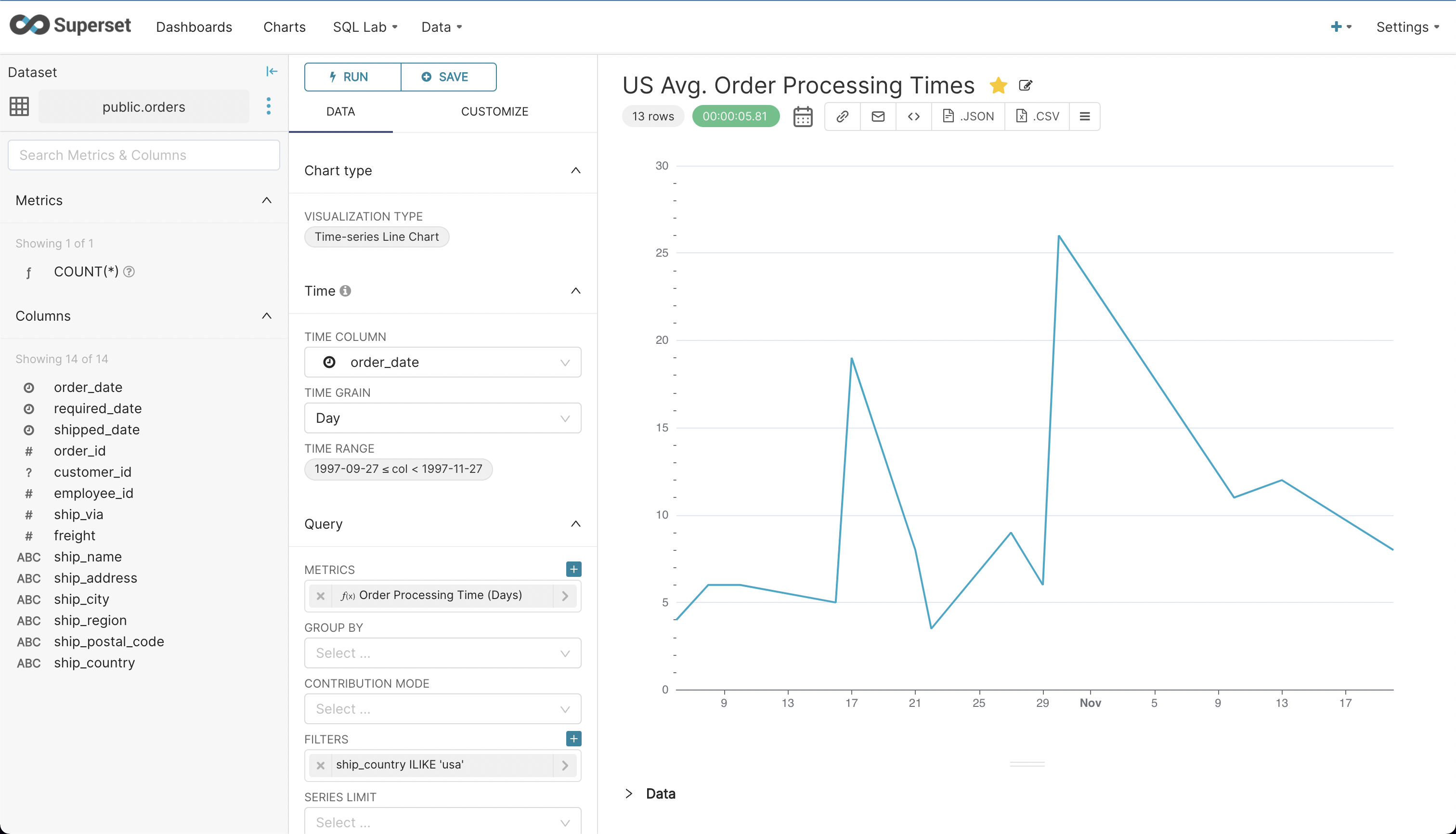Switch to the CUSTOMIZE tab
The height and width of the screenshot is (834, 1456).
click(x=494, y=111)
